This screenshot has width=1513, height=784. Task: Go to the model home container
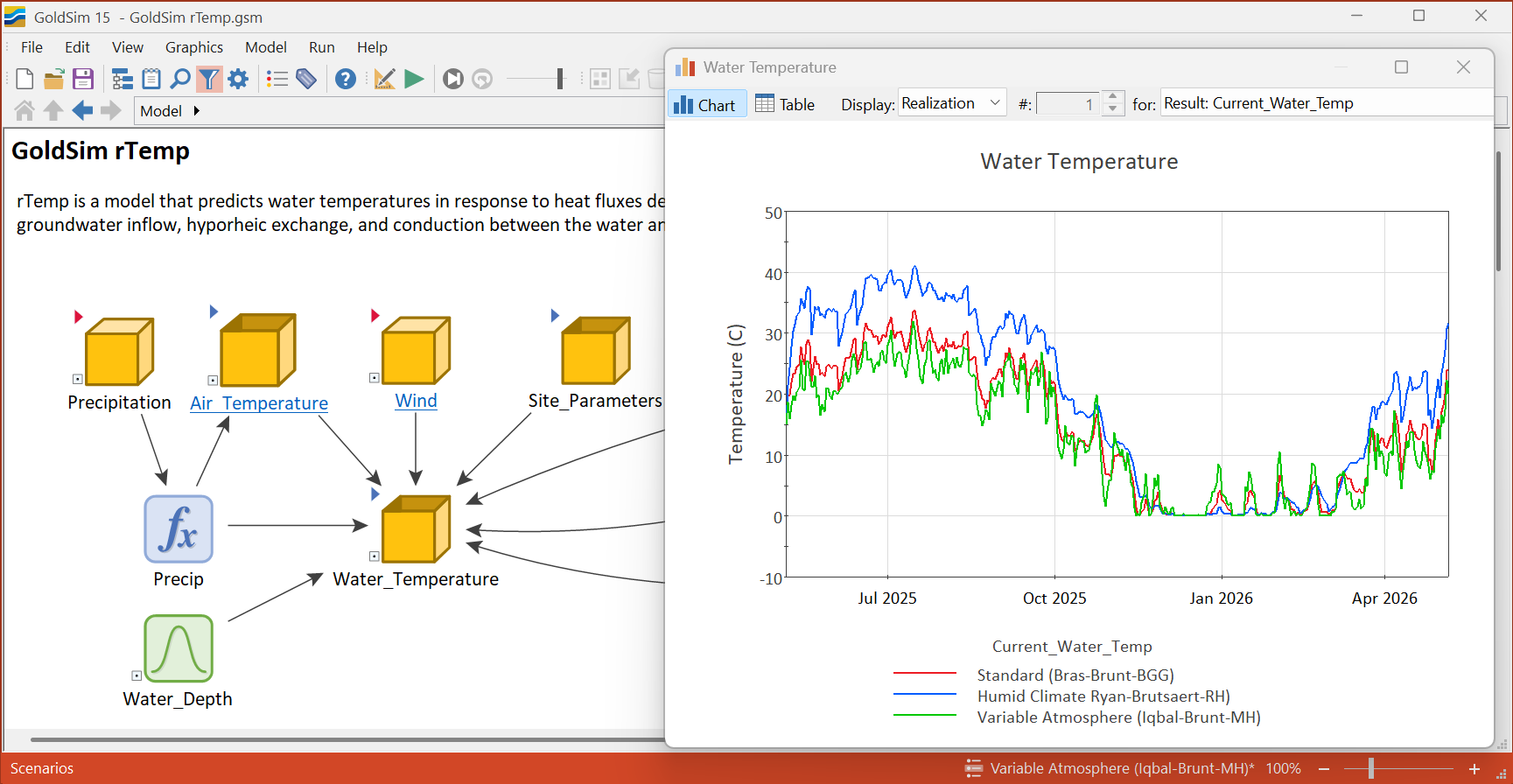point(25,110)
